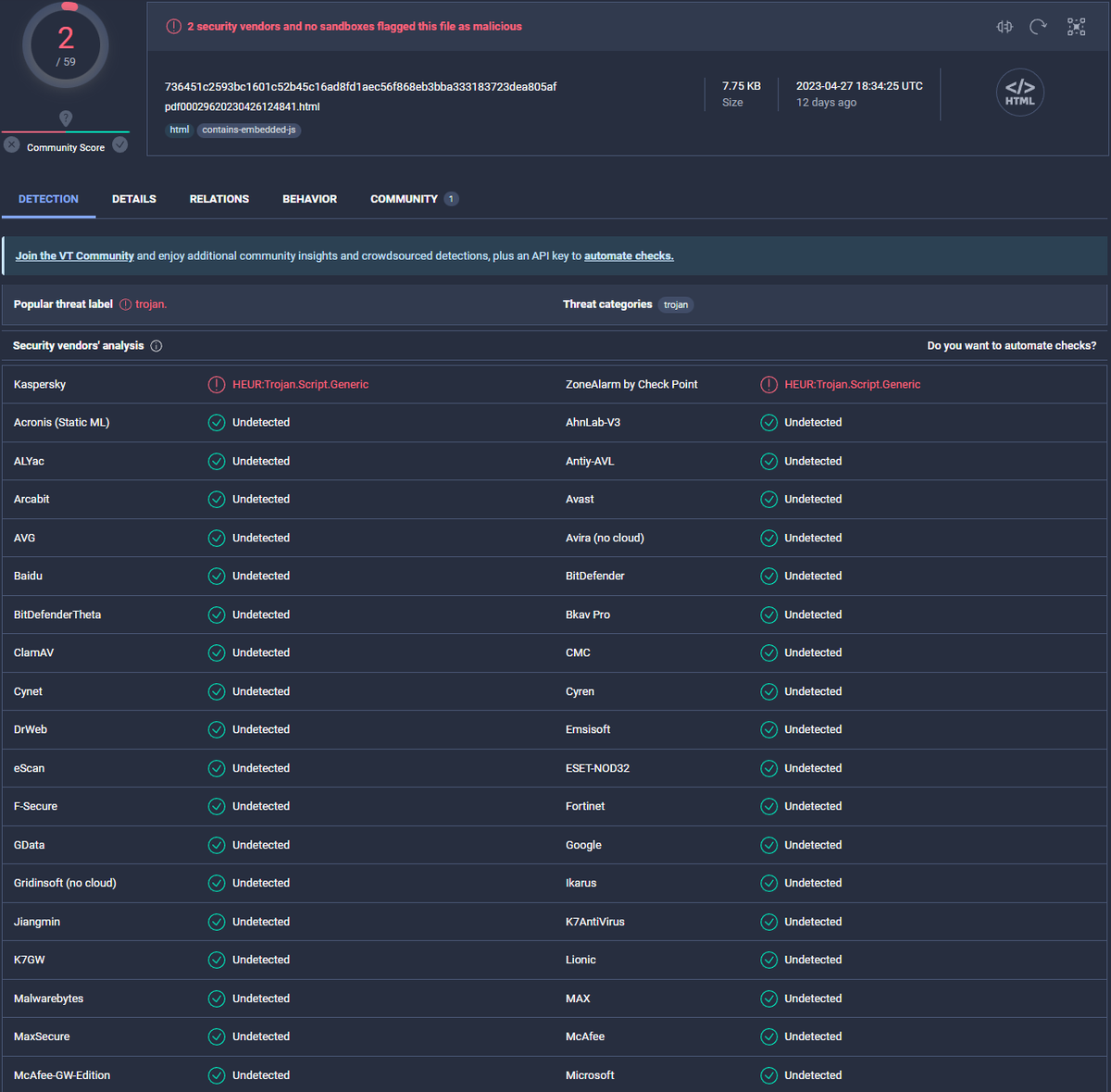Click the reanalyze file refresh icon
Viewport: 1111px width, 1092px height.
[x=1039, y=27]
